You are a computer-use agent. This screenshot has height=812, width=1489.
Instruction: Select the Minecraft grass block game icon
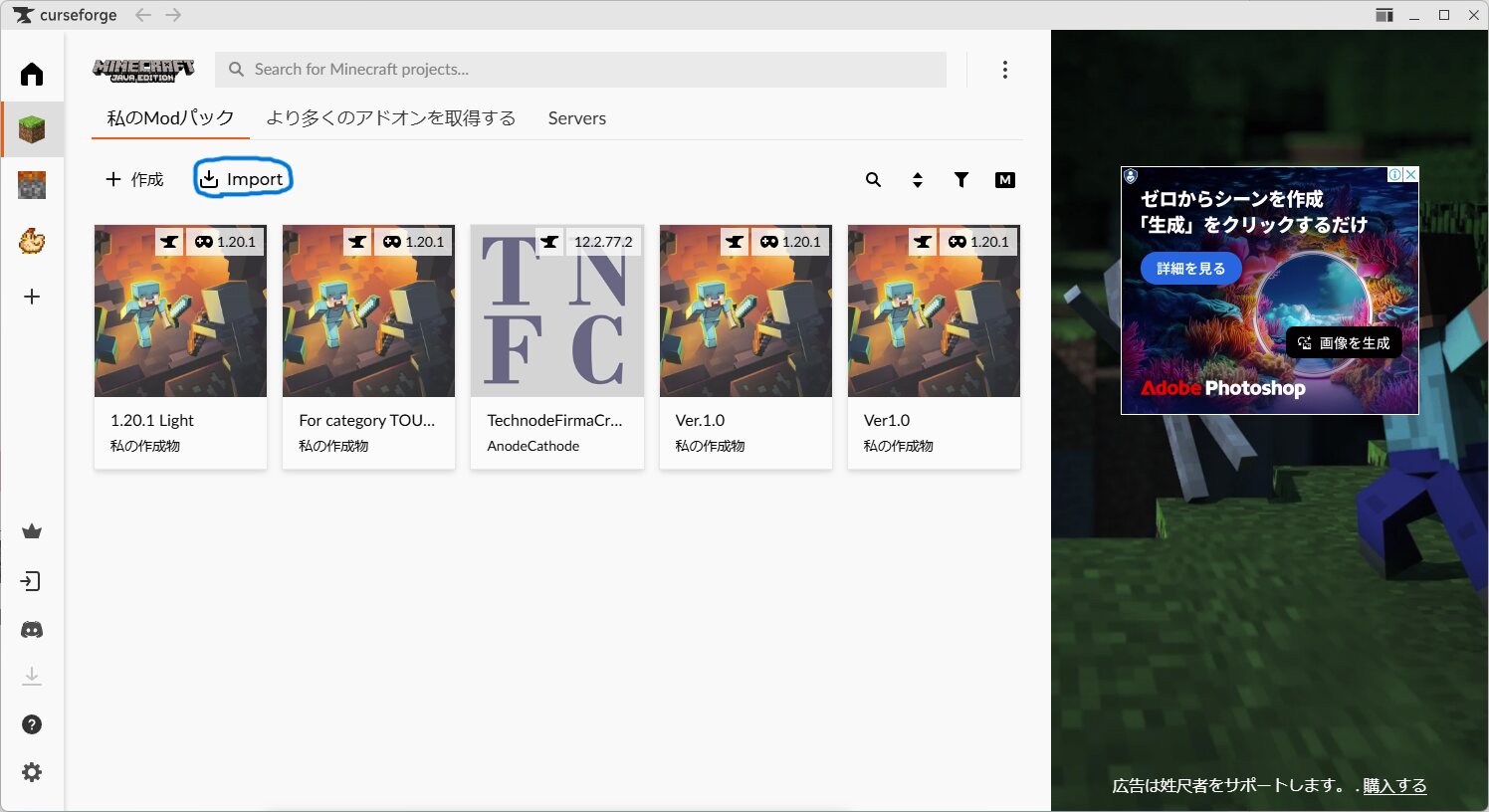pyautogui.click(x=32, y=129)
